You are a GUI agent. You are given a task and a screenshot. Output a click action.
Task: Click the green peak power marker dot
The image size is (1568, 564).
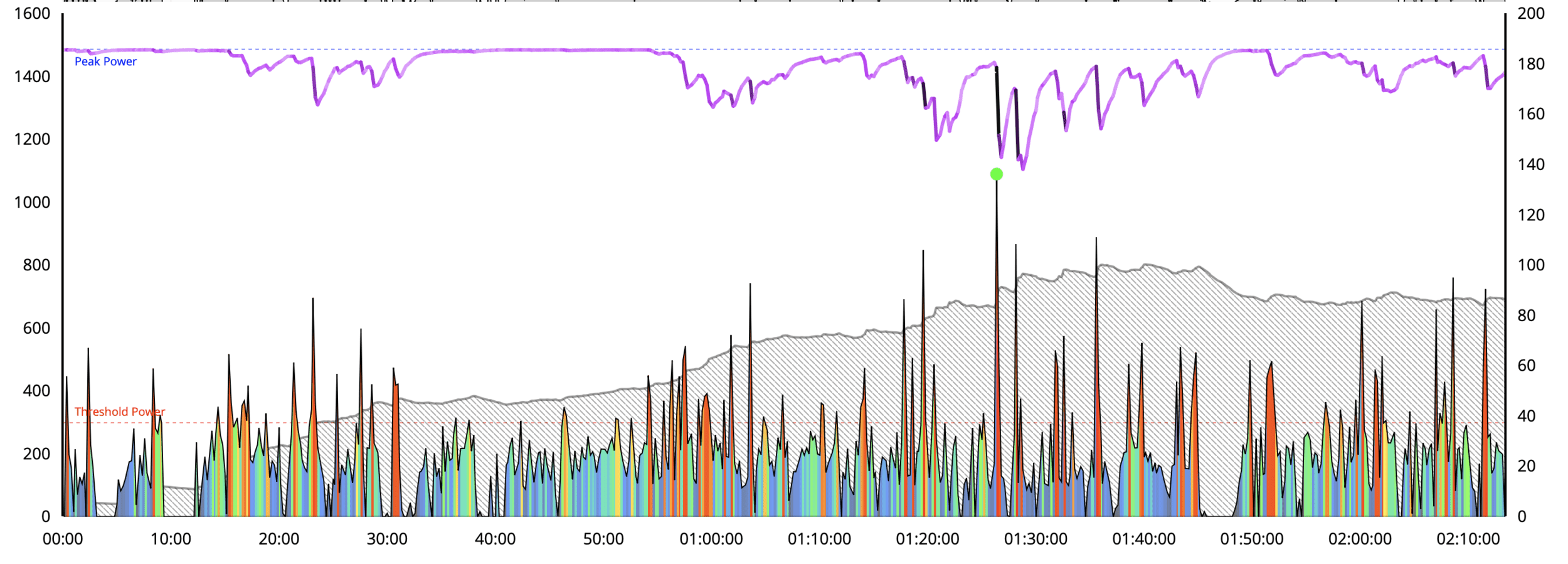(x=996, y=174)
